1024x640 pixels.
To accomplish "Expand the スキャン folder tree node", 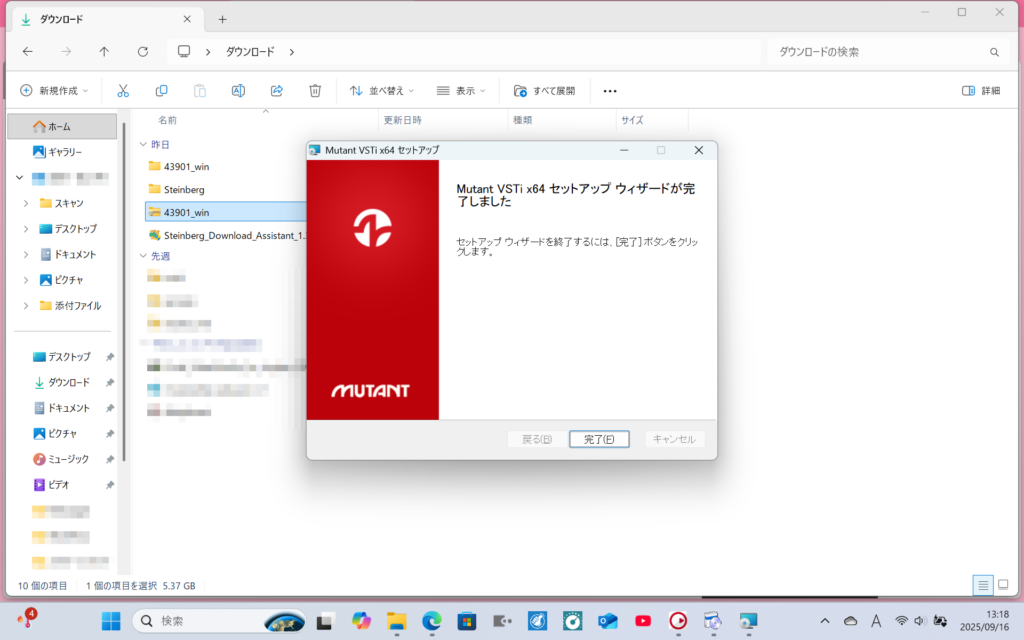I will pyautogui.click(x=26, y=203).
